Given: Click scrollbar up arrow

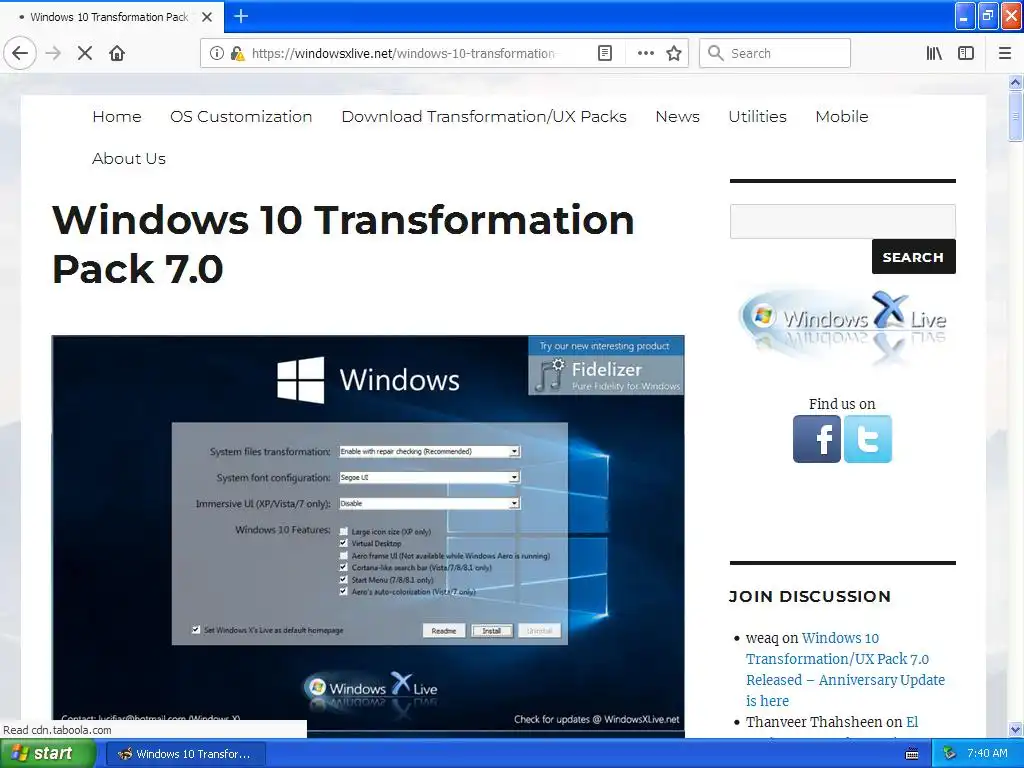Looking at the screenshot, I should (1015, 82).
